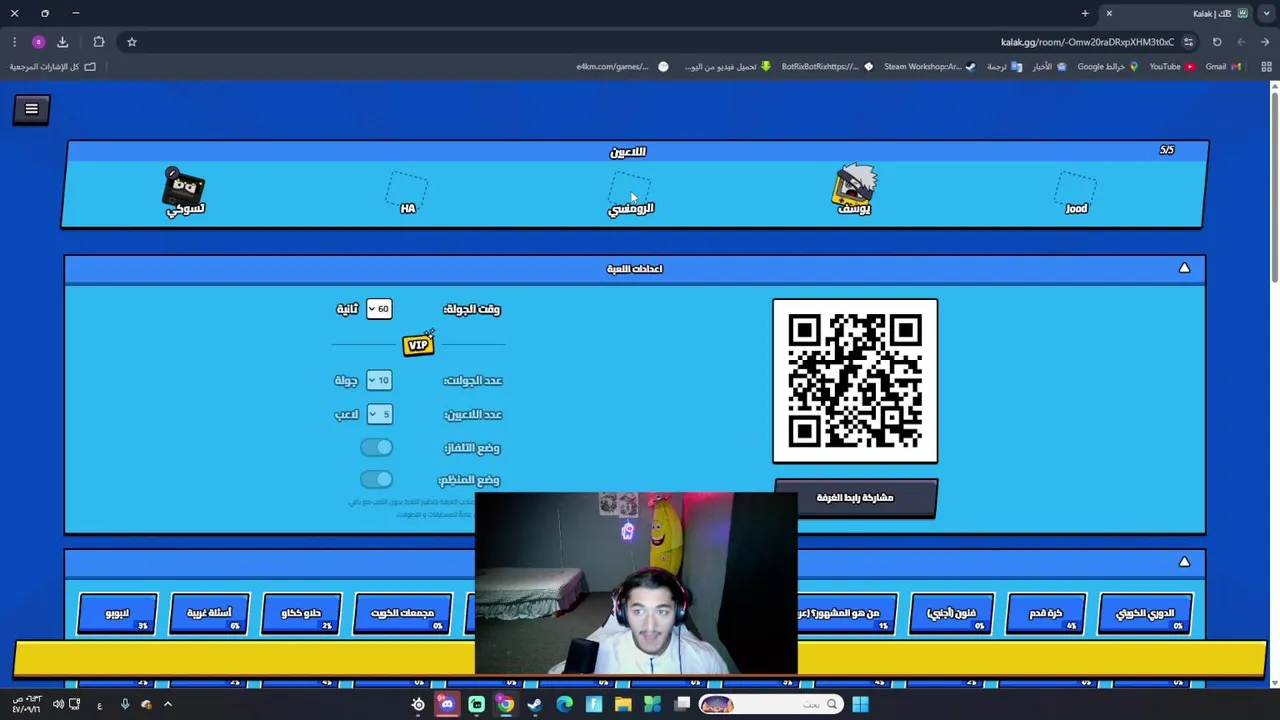The width and height of the screenshot is (1280, 720).
Task: Click the room QR code image
Action: point(855,381)
